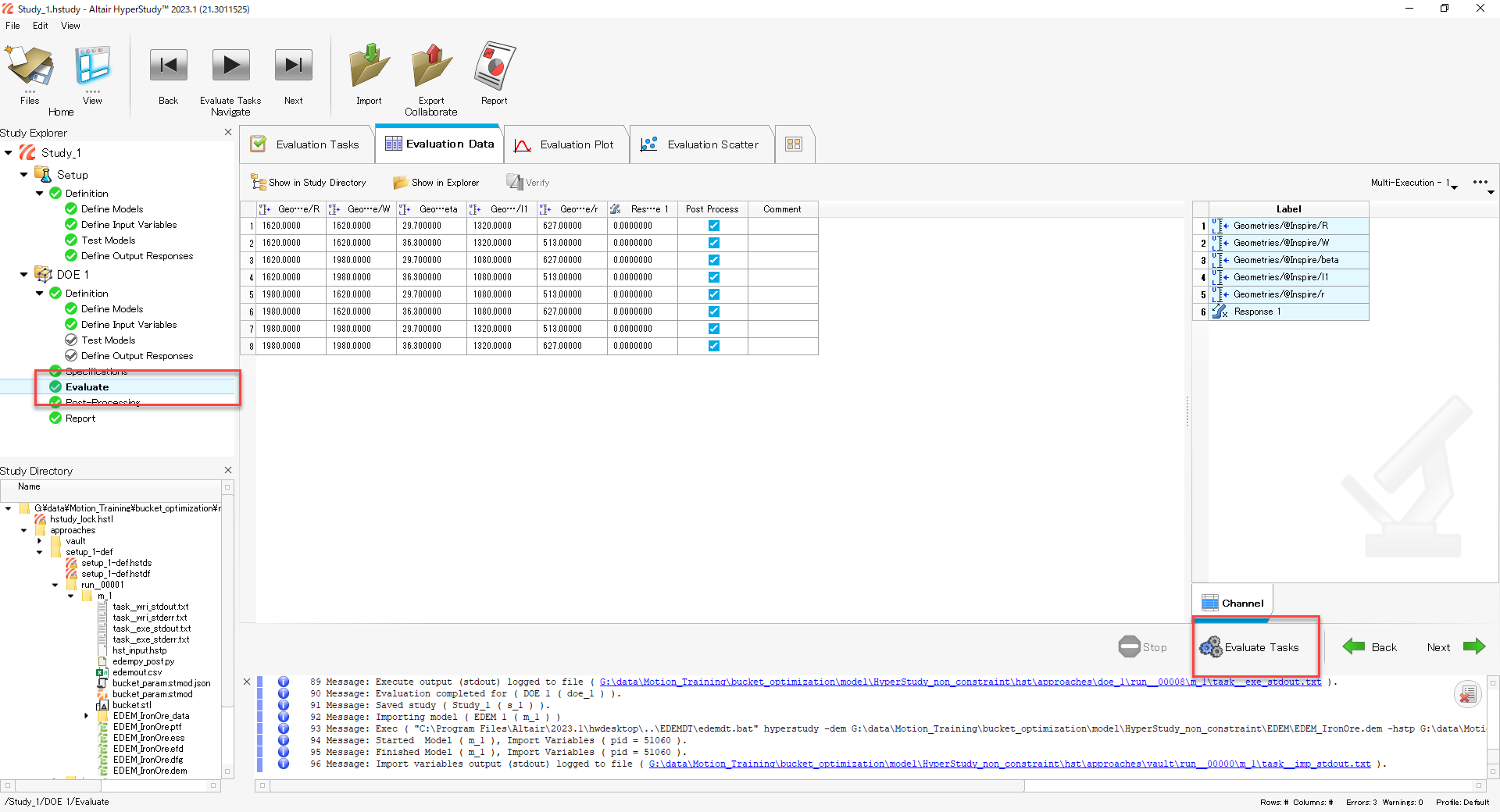Open the Report ribbon icon
Screen dimensions: 1500x812
pyautogui.click(x=495, y=66)
